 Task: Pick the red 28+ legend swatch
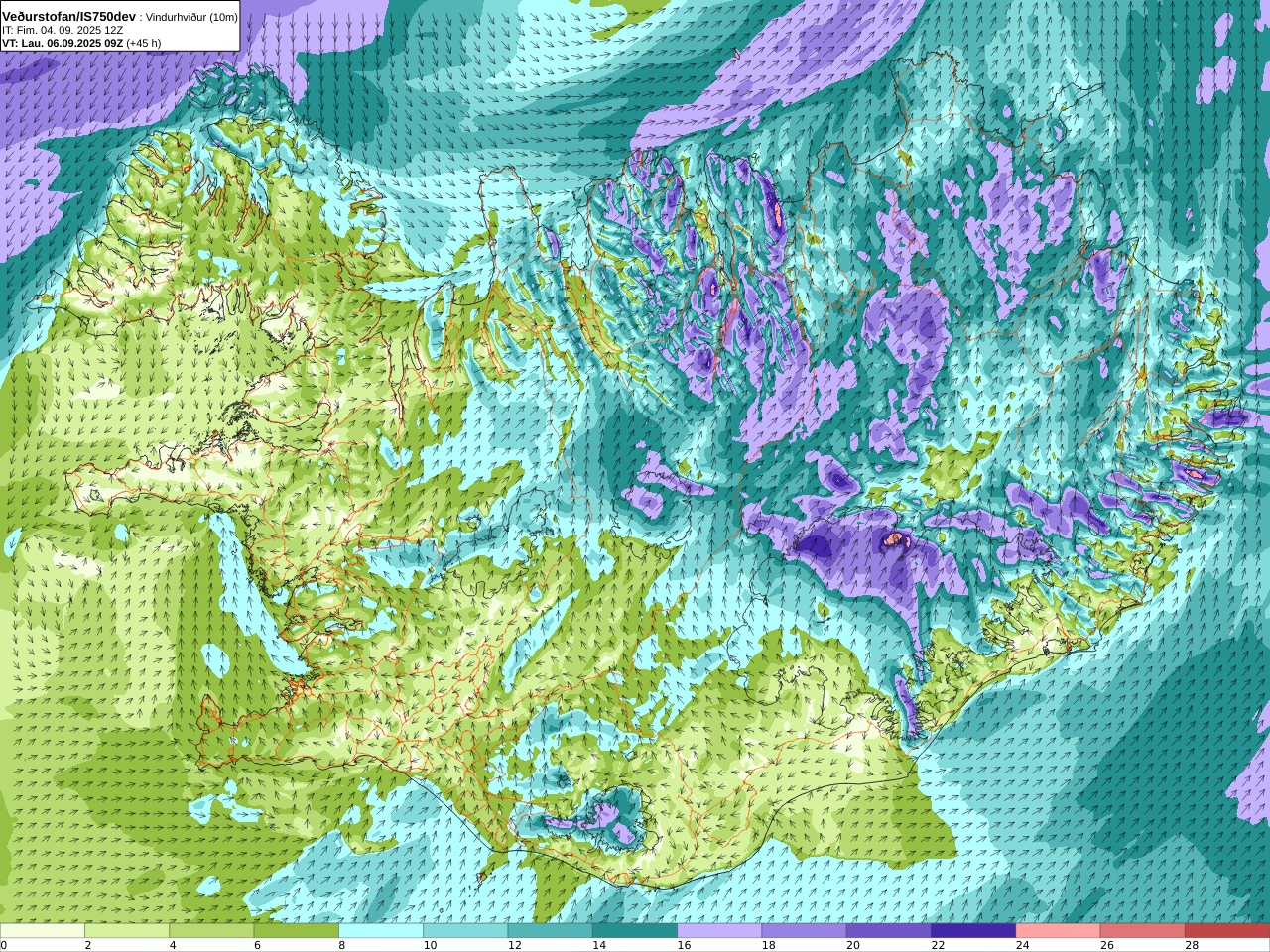[1227, 931]
